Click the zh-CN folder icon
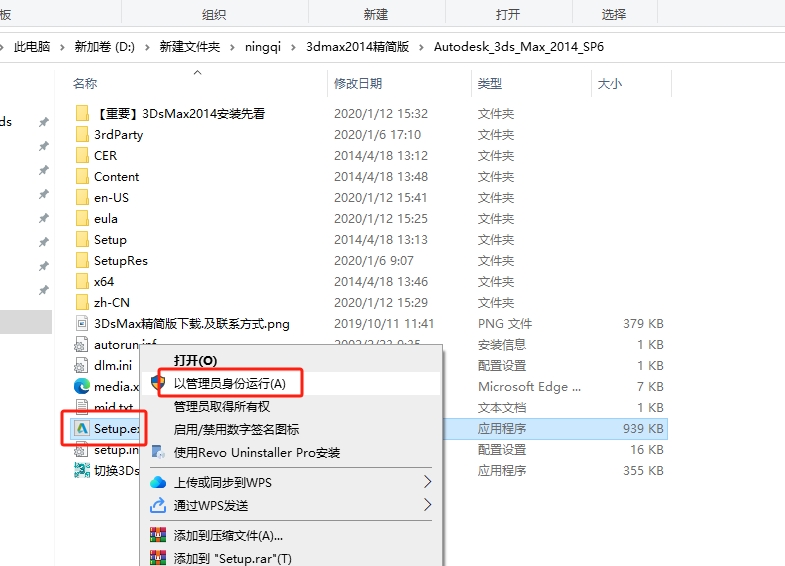The width and height of the screenshot is (785, 566). tap(82, 303)
